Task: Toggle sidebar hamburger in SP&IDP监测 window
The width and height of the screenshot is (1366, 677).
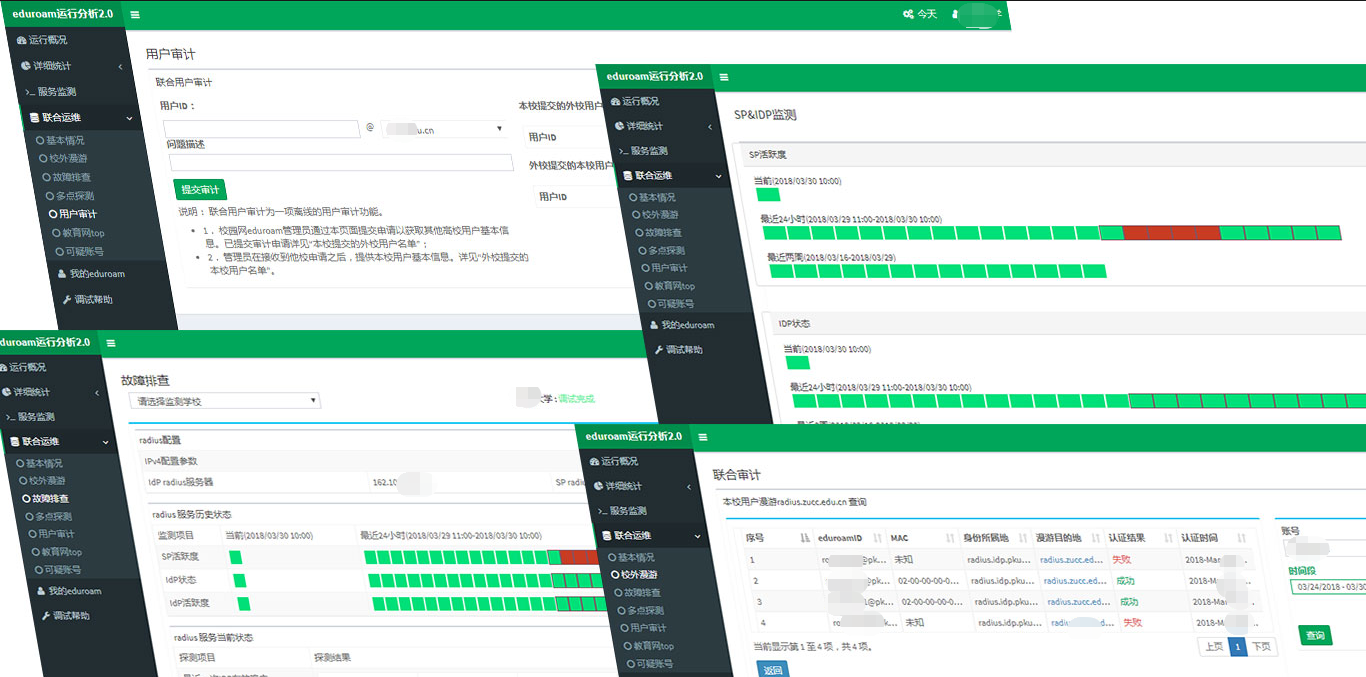Action: tap(723, 77)
